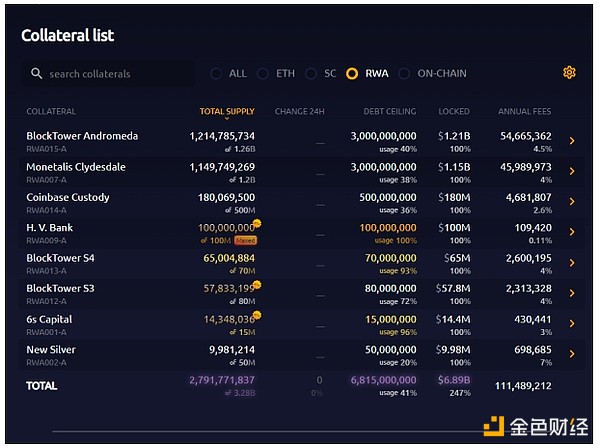Click the badge icon beside 6s Capital supply
600x448 pixels.
258,315
